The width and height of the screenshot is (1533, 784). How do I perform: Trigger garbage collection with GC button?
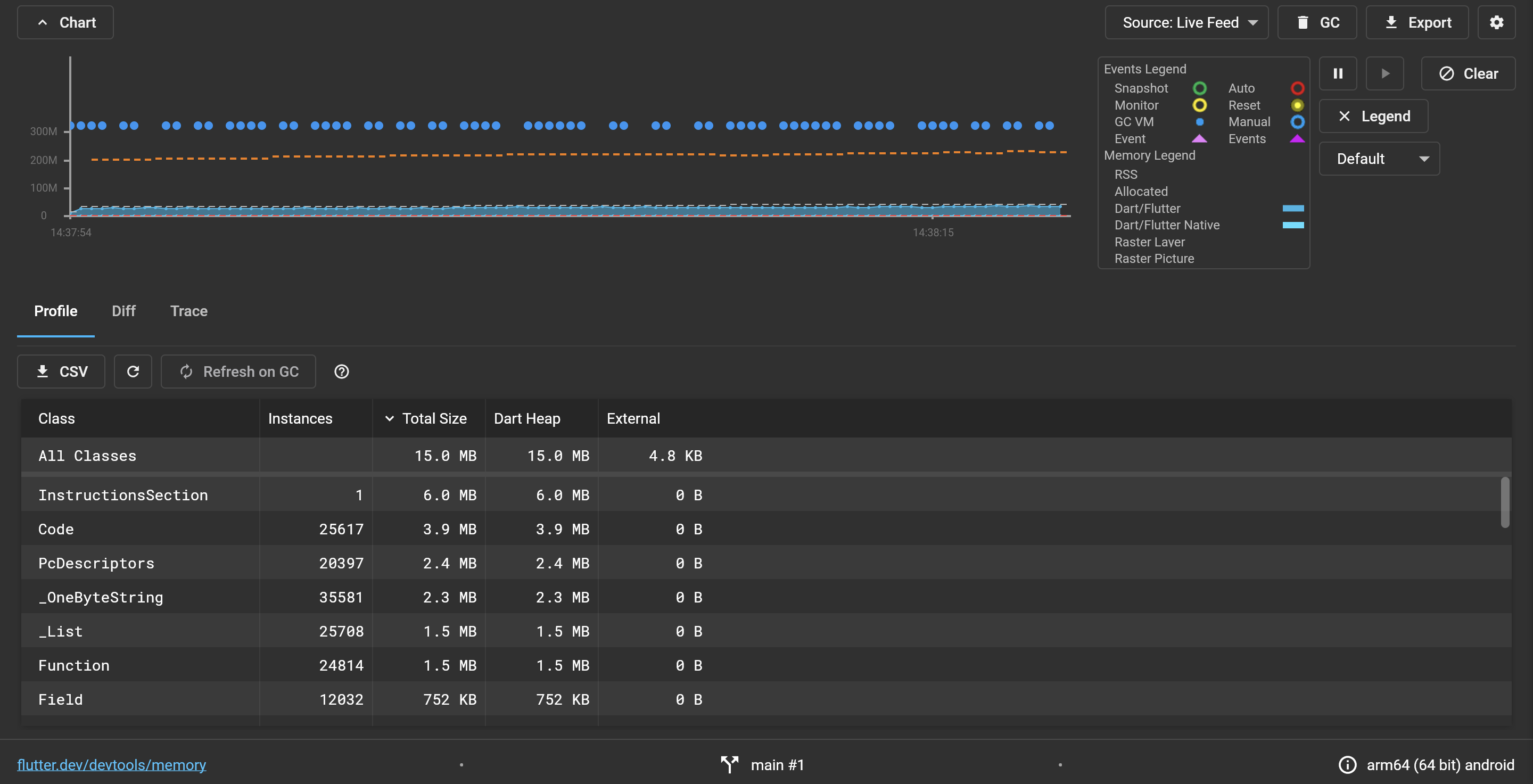tap(1316, 22)
